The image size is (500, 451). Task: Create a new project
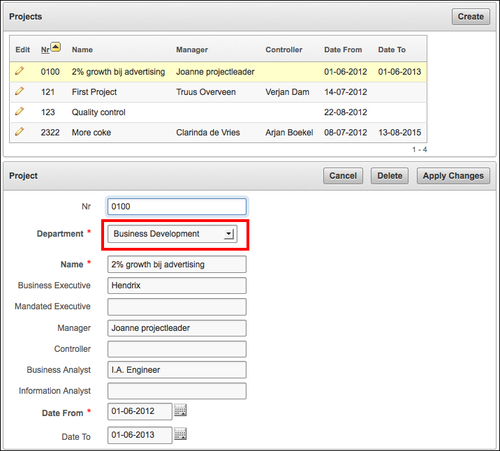471,17
